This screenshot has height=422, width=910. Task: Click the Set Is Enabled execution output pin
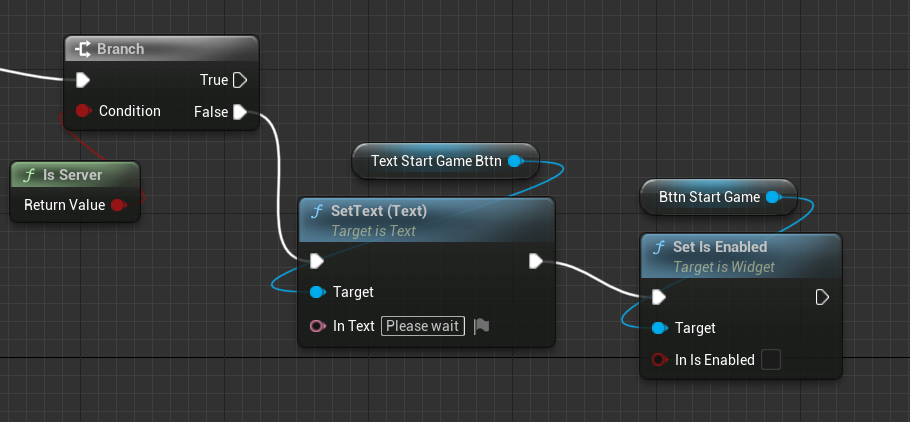point(822,297)
